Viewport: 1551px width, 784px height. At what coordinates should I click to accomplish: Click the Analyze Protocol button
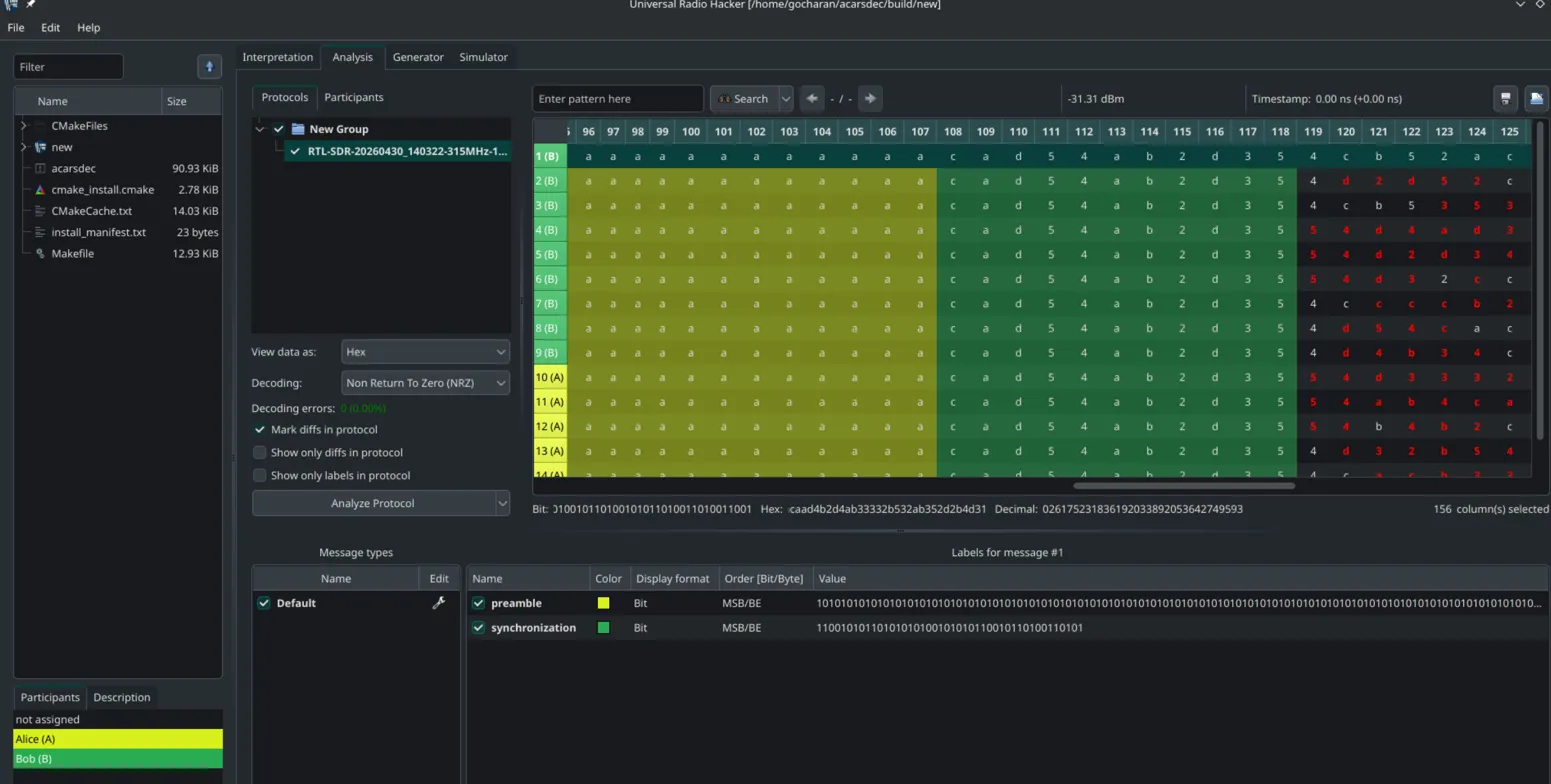pos(373,503)
